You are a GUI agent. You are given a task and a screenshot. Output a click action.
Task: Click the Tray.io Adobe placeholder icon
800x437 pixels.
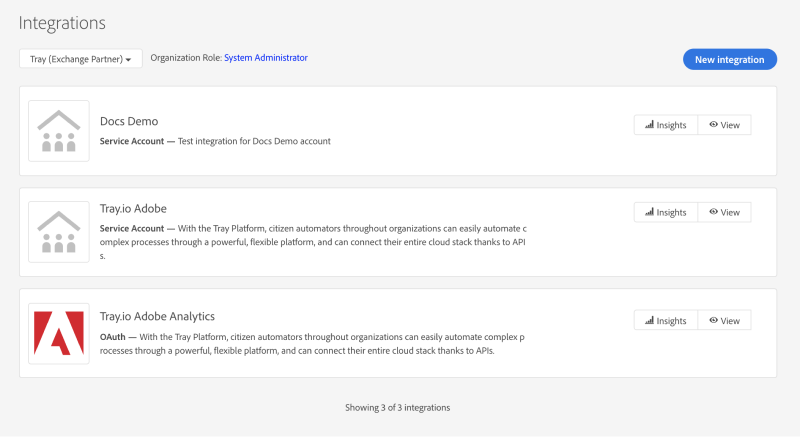pos(58,232)
